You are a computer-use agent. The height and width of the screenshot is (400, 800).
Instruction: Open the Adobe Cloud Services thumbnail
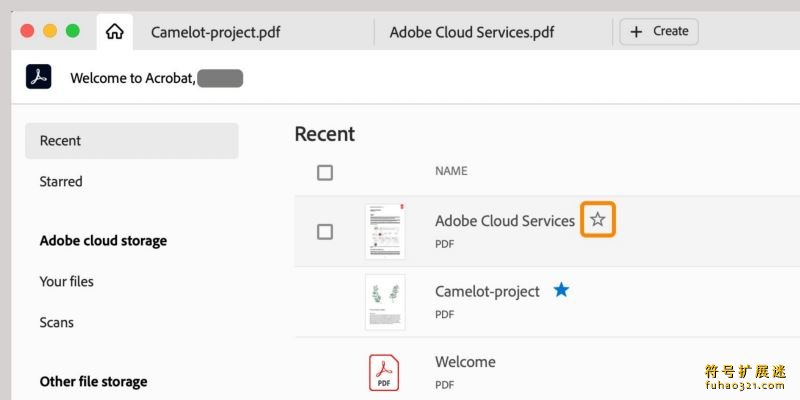[x=385, y=231]
